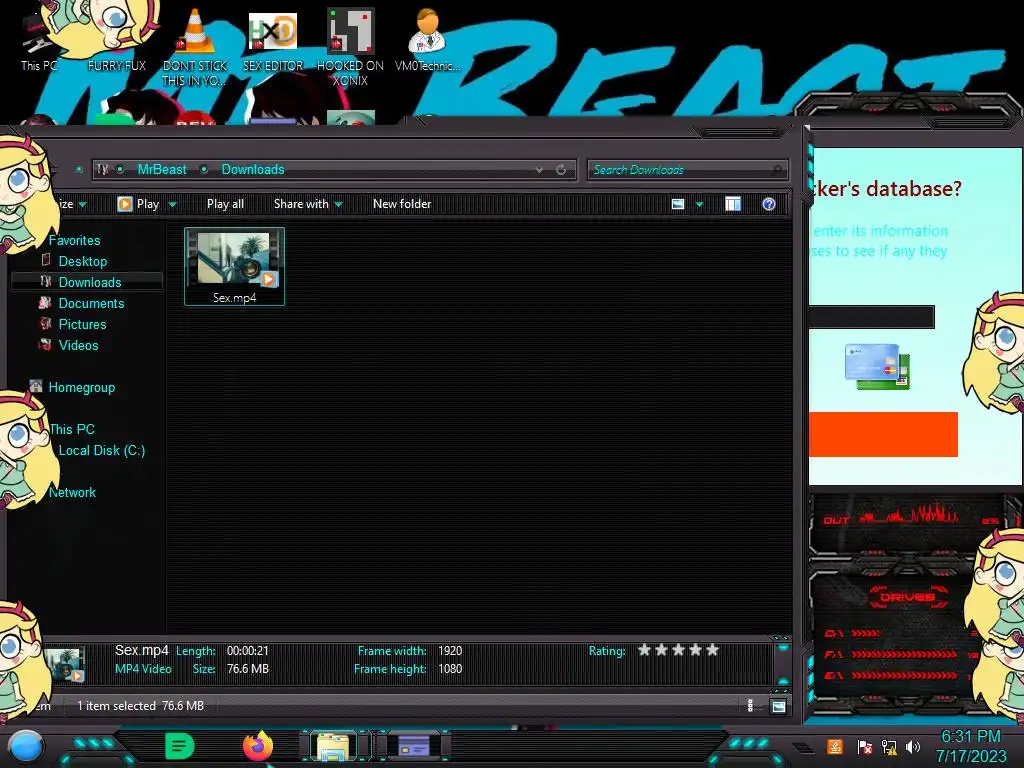Open the VM0Technic desktop shortcut

coord(427,39)
